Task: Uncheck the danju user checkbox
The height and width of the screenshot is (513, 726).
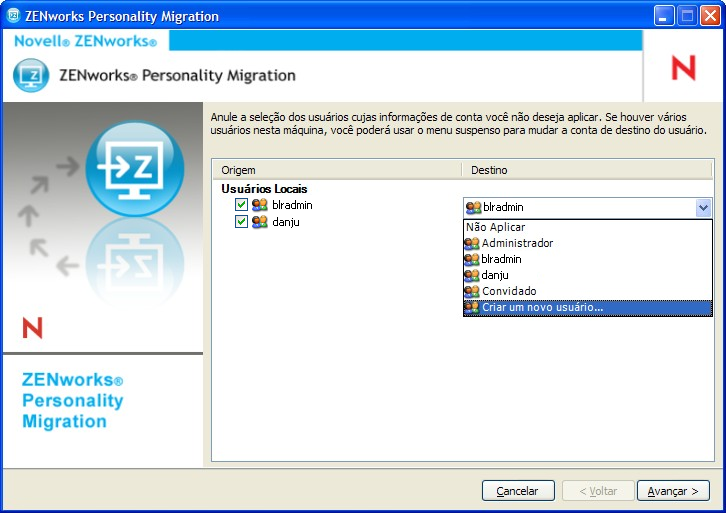Action: pos(241,221)
